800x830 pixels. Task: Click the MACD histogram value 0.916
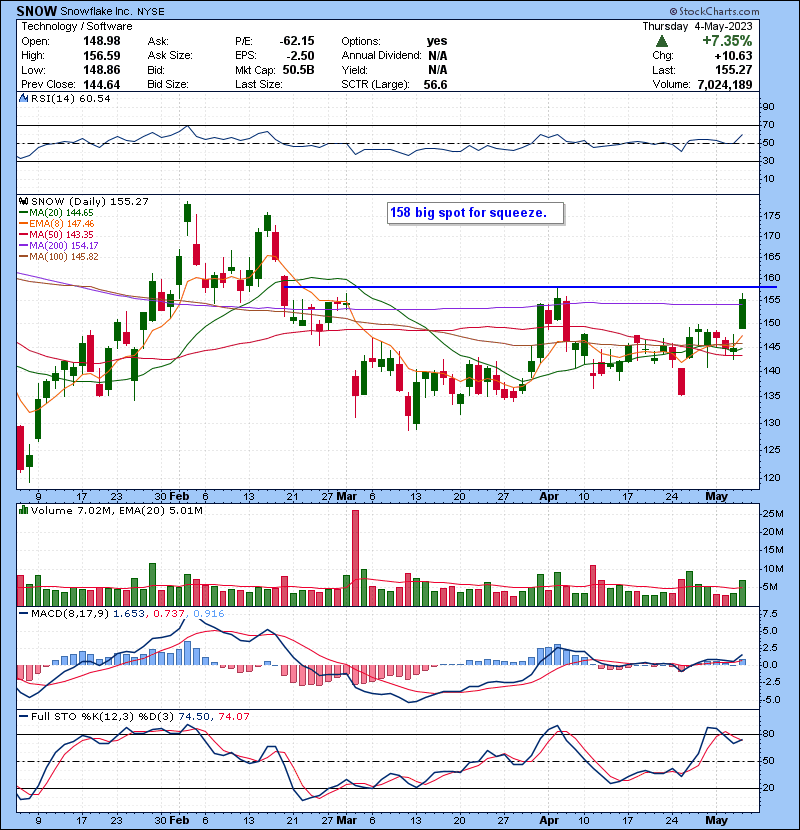(209, 614)
